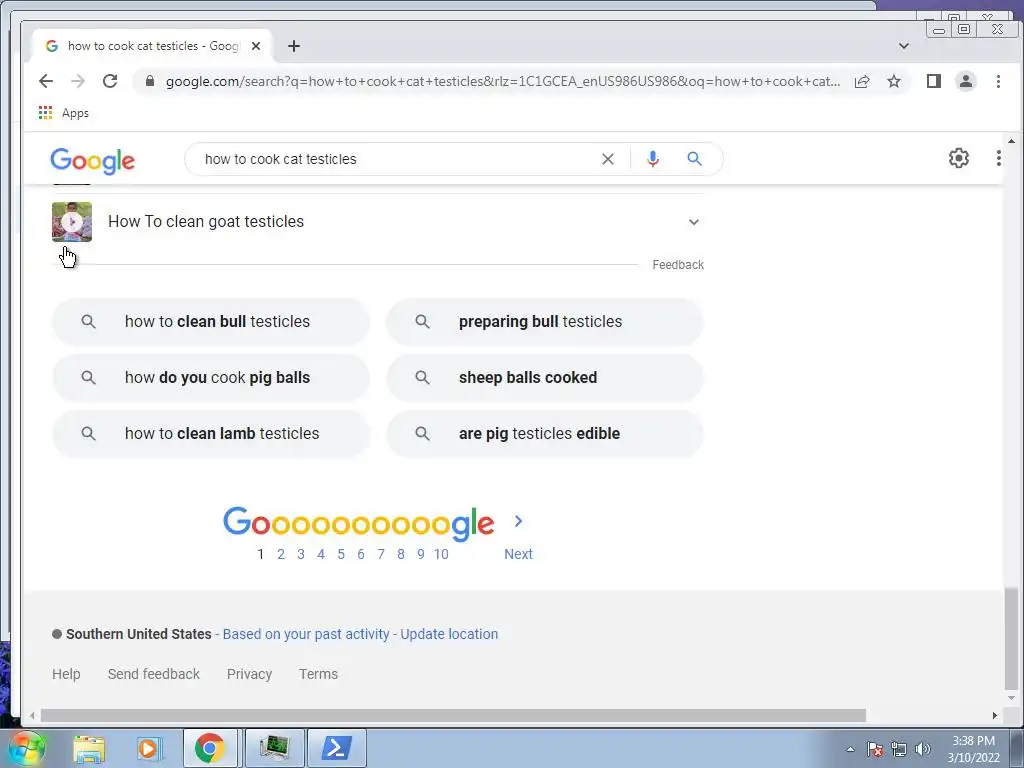Go back to the previous page
This screenshot has height=768, width=1024.
pyautogui.click(x=46, y=81)
